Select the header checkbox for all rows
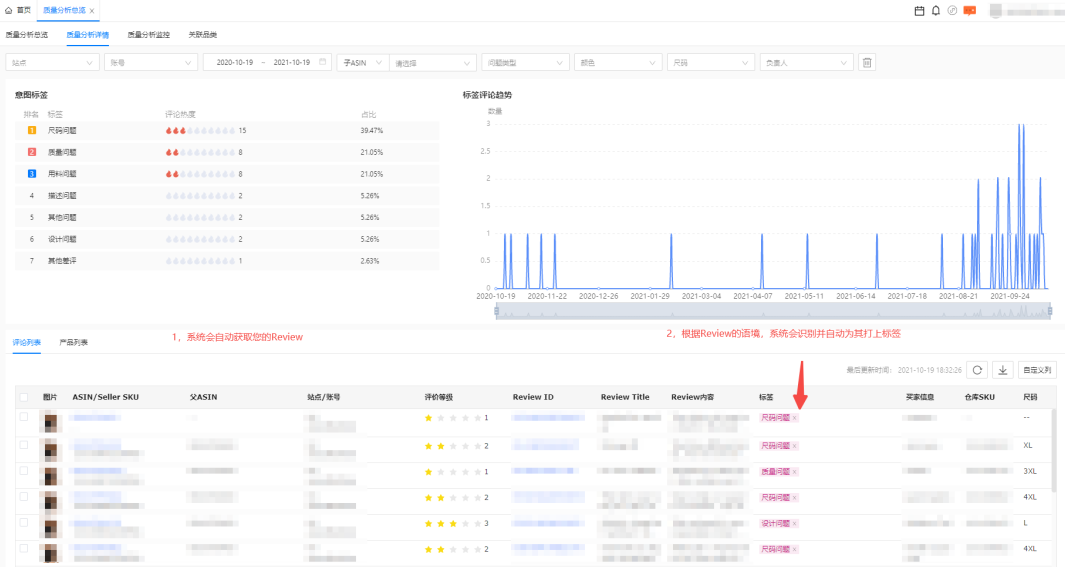Screen dimensions: 1065x567 [24, 397]
